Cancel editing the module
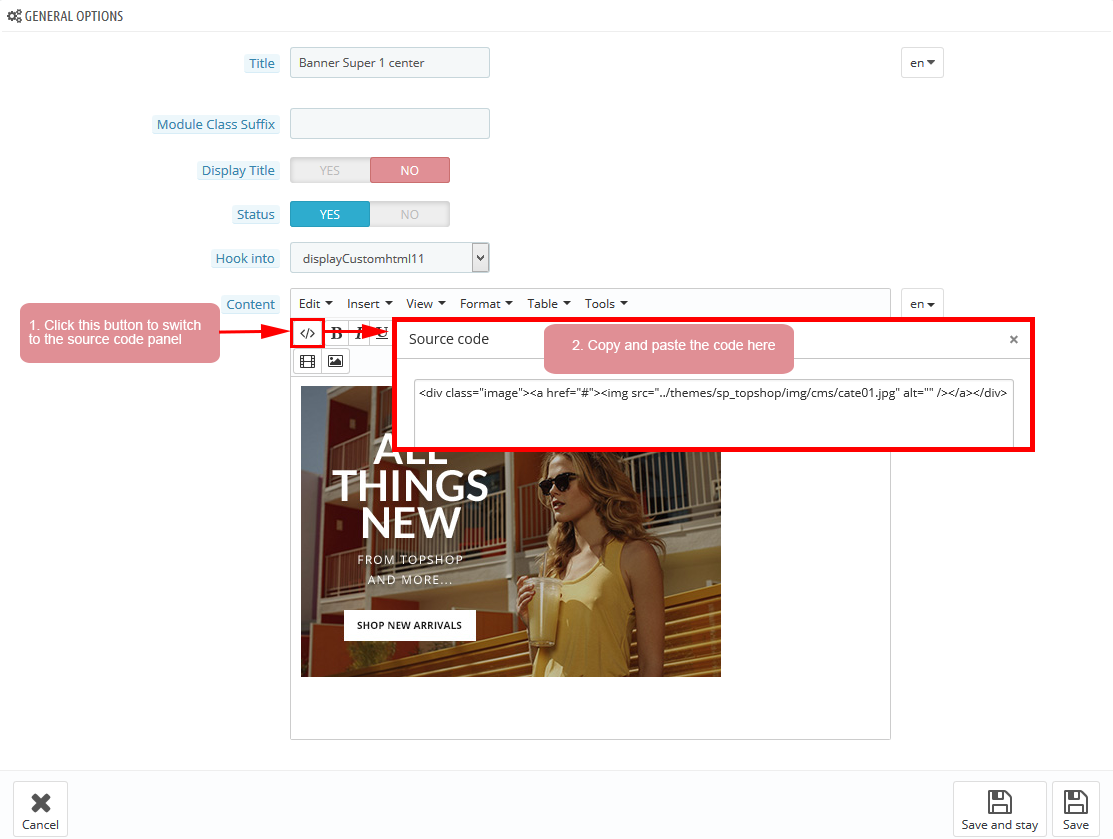Screen dimensions: 1113x839 [x=40, y=809]
